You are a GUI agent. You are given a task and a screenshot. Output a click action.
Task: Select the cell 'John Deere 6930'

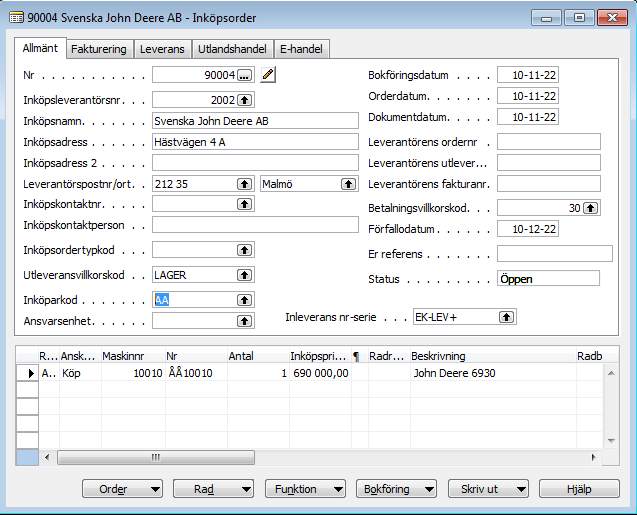(493, 373)
